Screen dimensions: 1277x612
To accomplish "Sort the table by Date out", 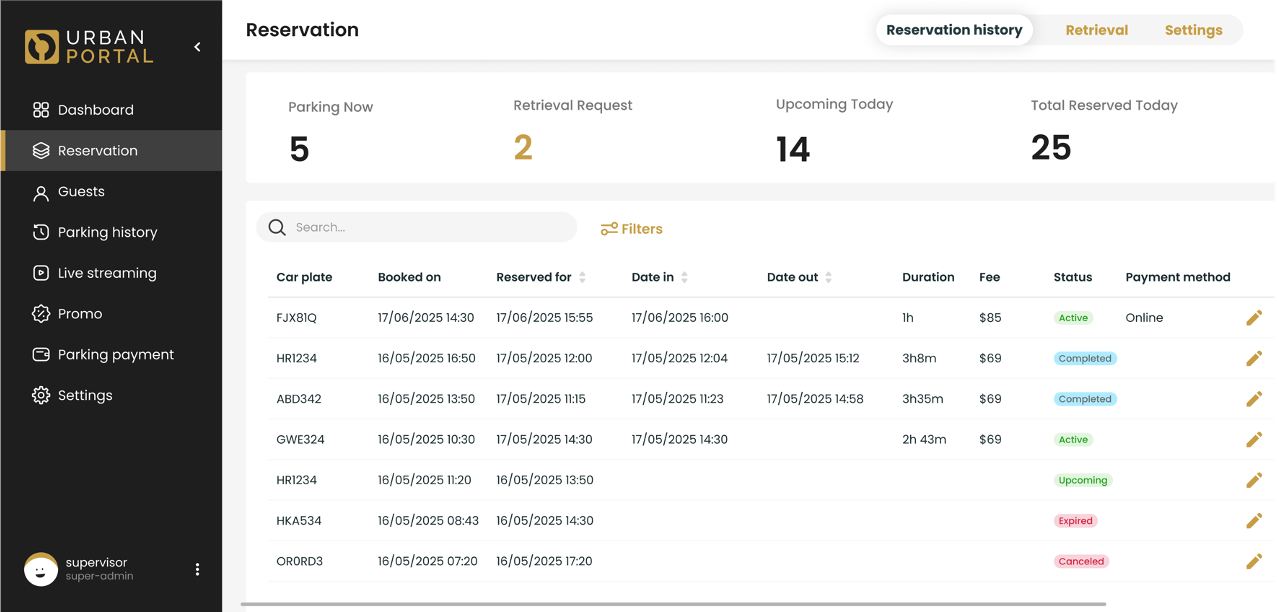I will click(828, 278).
